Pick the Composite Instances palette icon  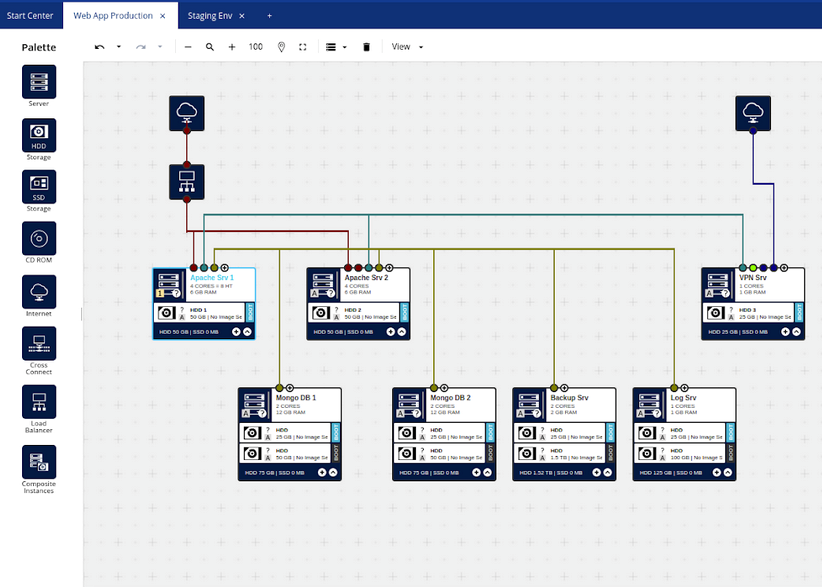pos(39,462)
